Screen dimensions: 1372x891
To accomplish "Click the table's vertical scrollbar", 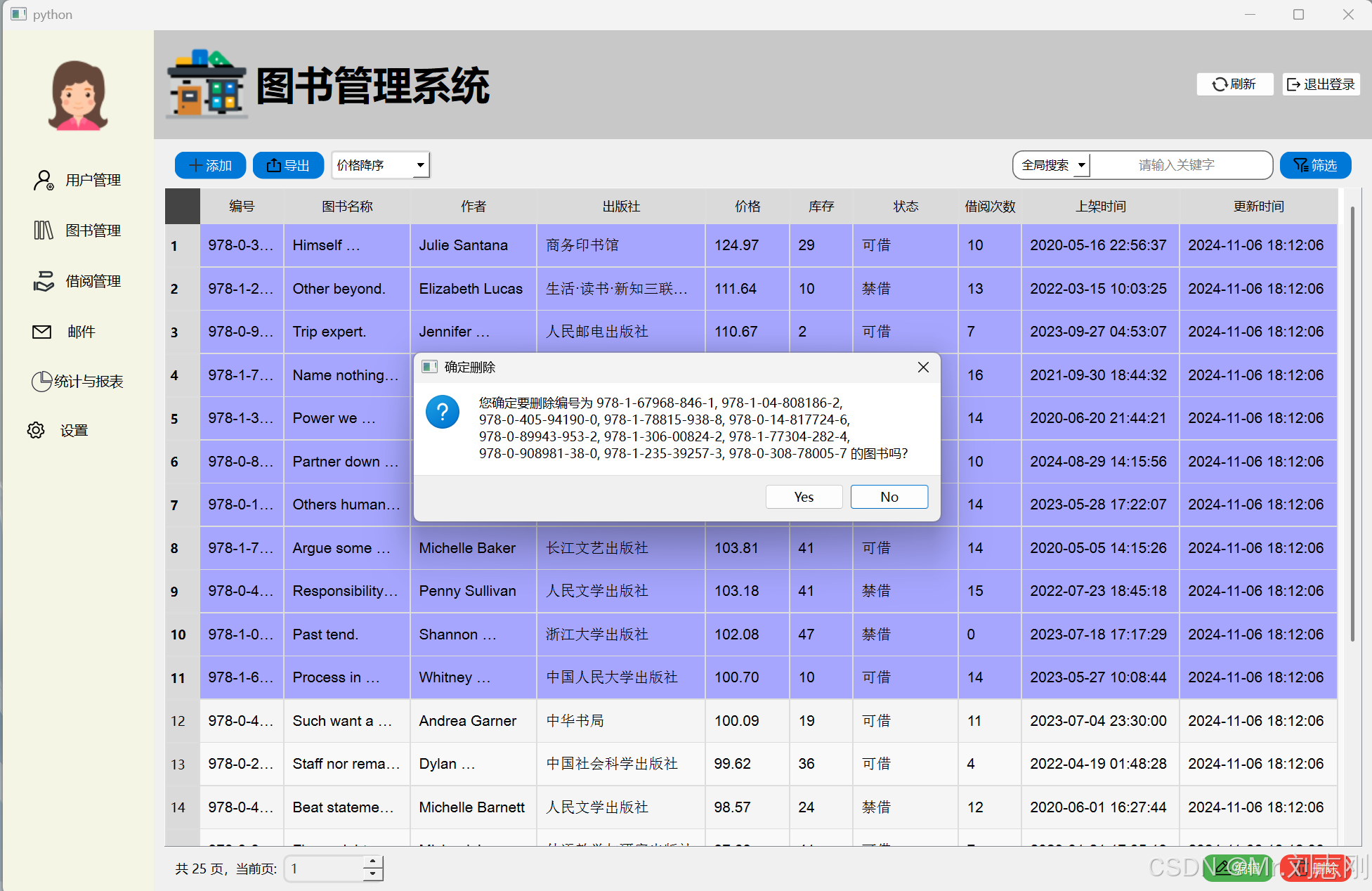I will 1352,422.
